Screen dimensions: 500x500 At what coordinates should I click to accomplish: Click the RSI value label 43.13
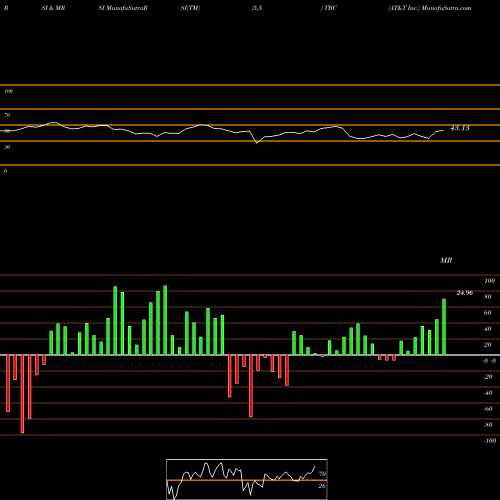(x=460, y=128)
